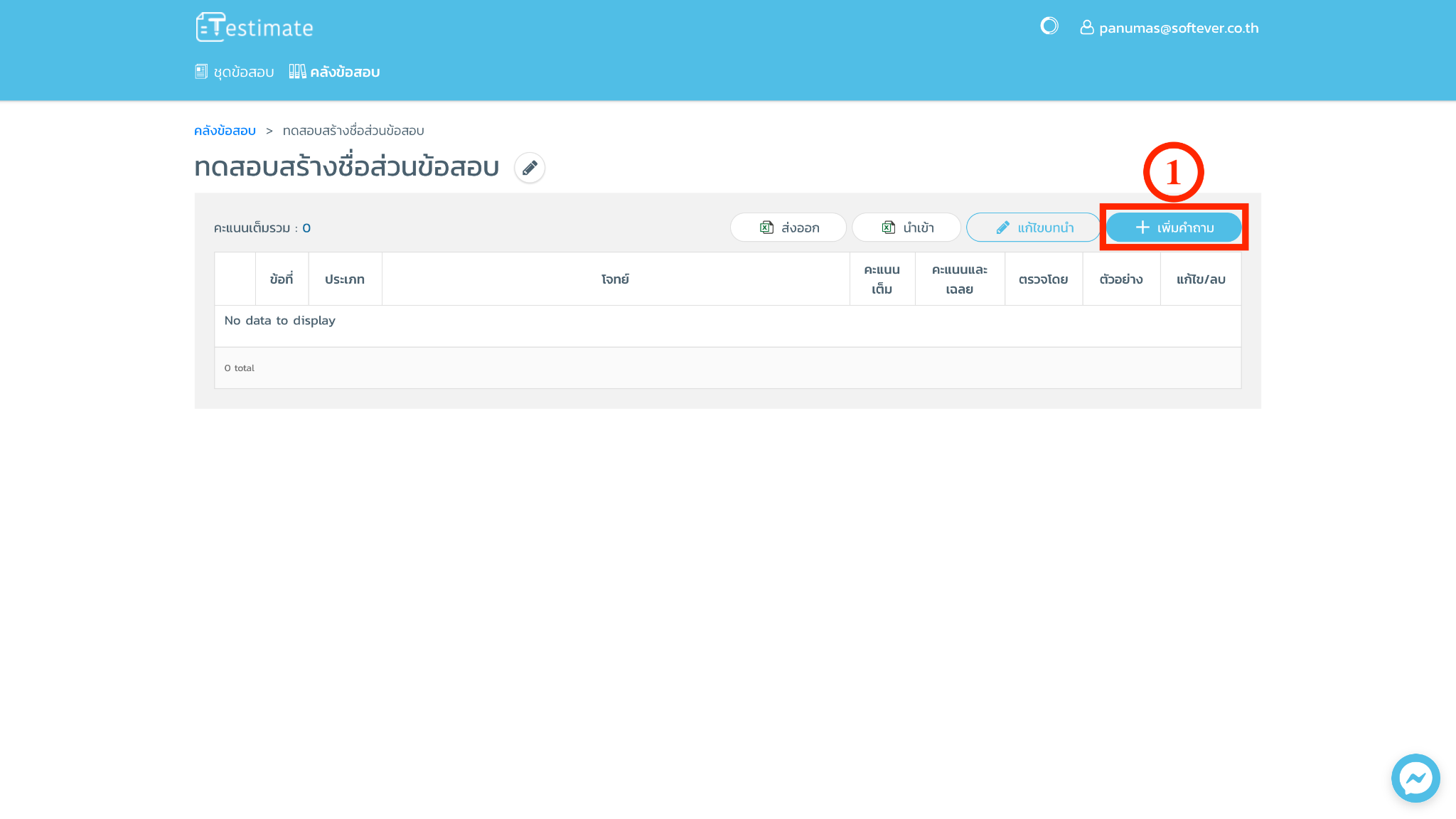Open the Messenger chat bubble
This screenshot has width=1456, height=819.
1415,778
